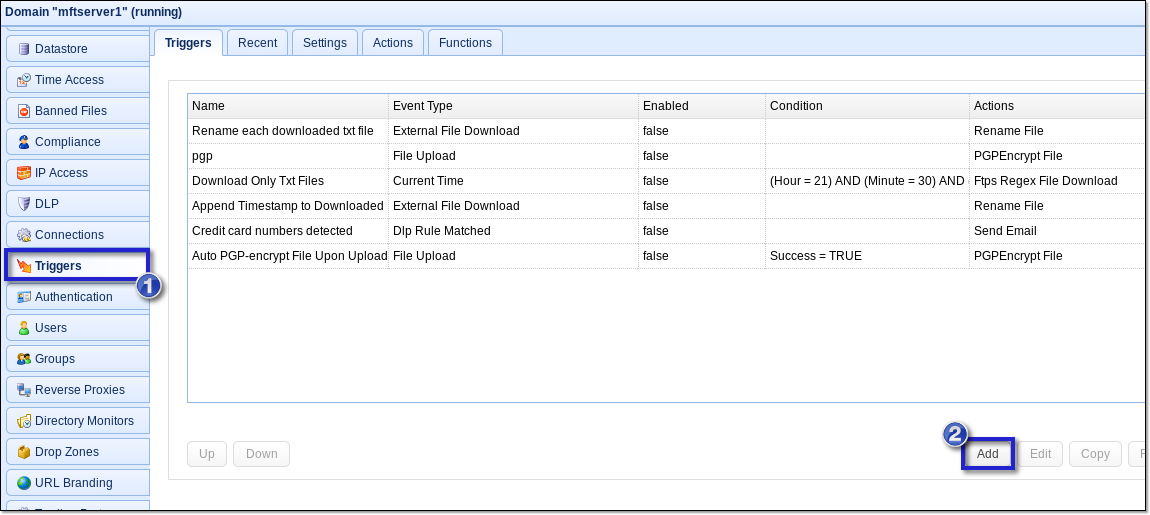Click the Datastore icon in sidebar
Image resolution: width=1150 pixels, height=515 pixels.
[x=24, y=49]
